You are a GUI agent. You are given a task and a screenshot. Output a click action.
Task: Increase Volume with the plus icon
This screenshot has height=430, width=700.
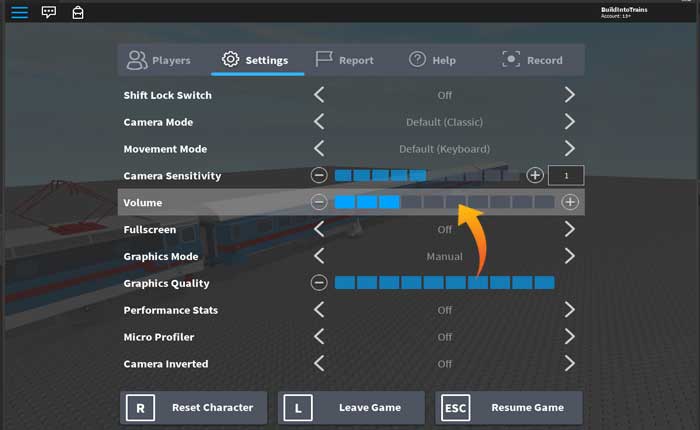(x=570, y=202)
